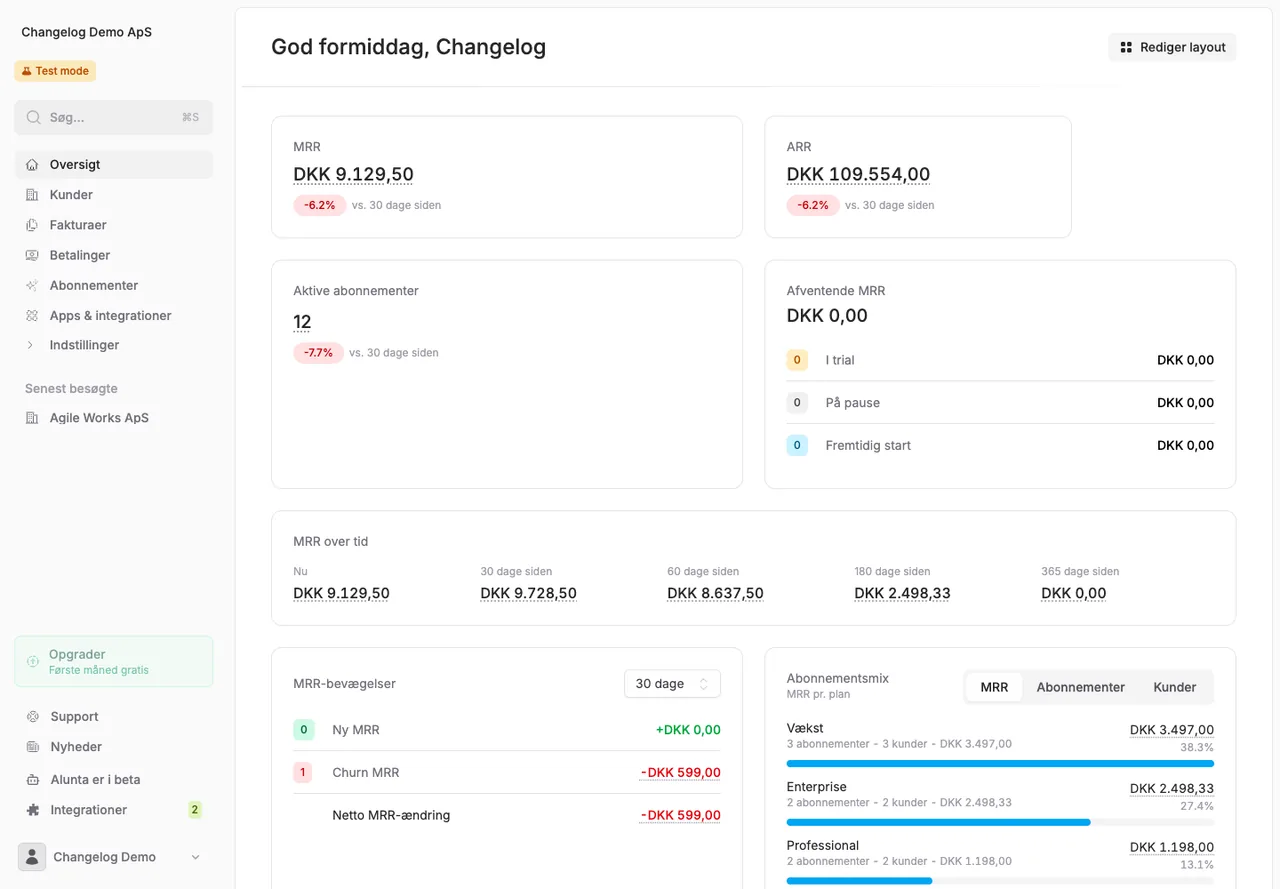Open the 30 dage period dropdown
Image resolution: width=1280 pixels, height=889 pixels.
point(672,684)
